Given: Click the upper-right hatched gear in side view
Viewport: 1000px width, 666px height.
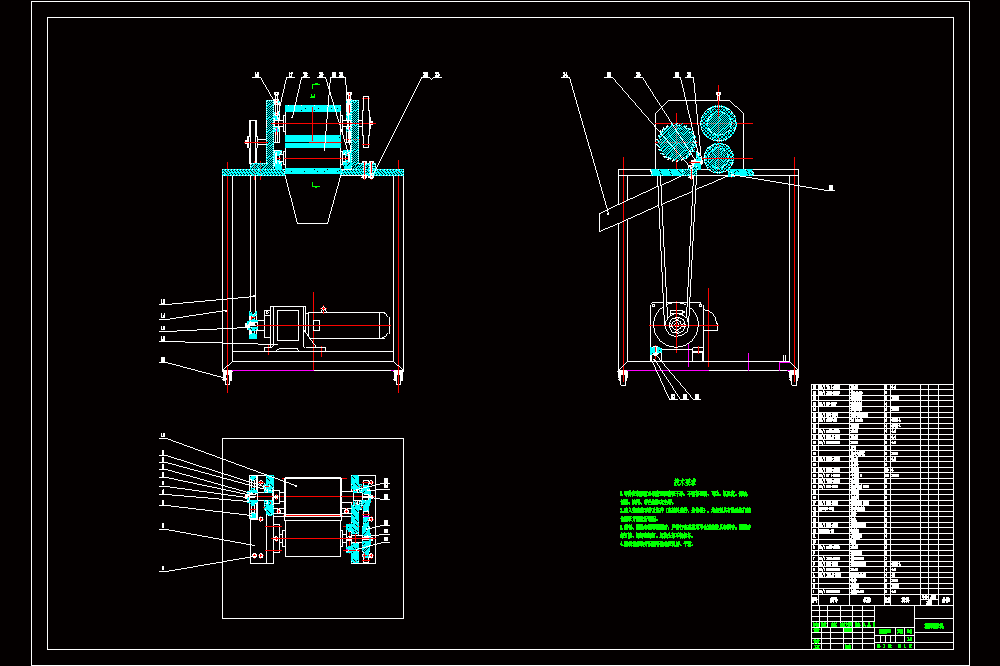Looking at the screenshot, I should point(718,123).
